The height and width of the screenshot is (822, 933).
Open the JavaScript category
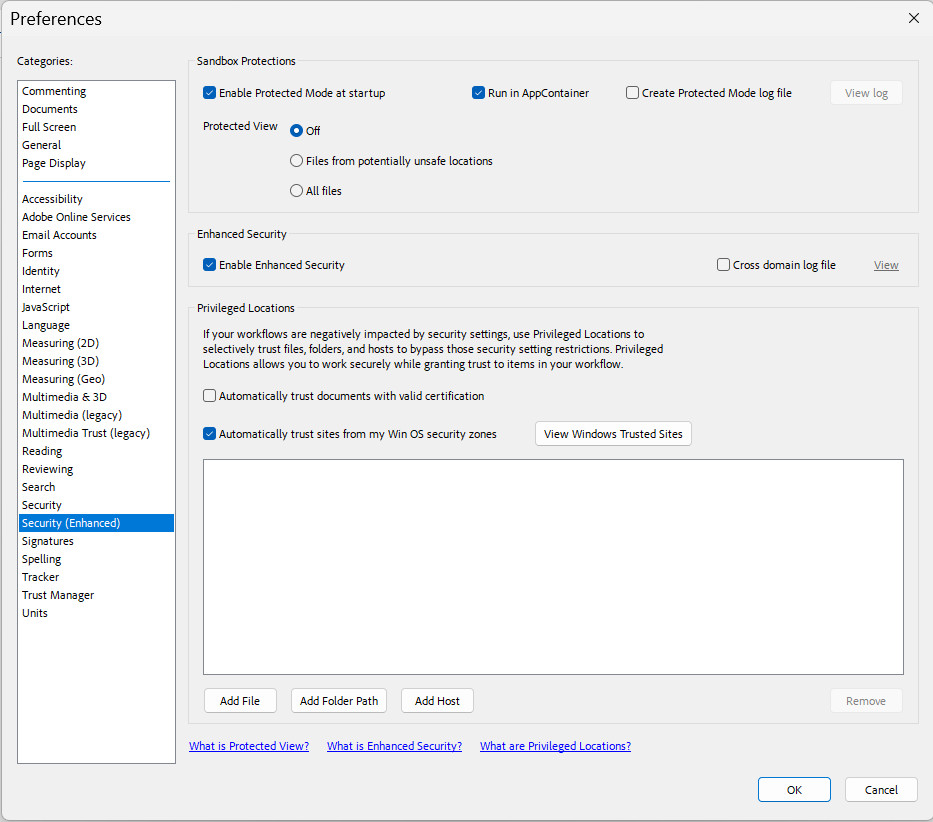pyautogui.click(x=46, y=307)
